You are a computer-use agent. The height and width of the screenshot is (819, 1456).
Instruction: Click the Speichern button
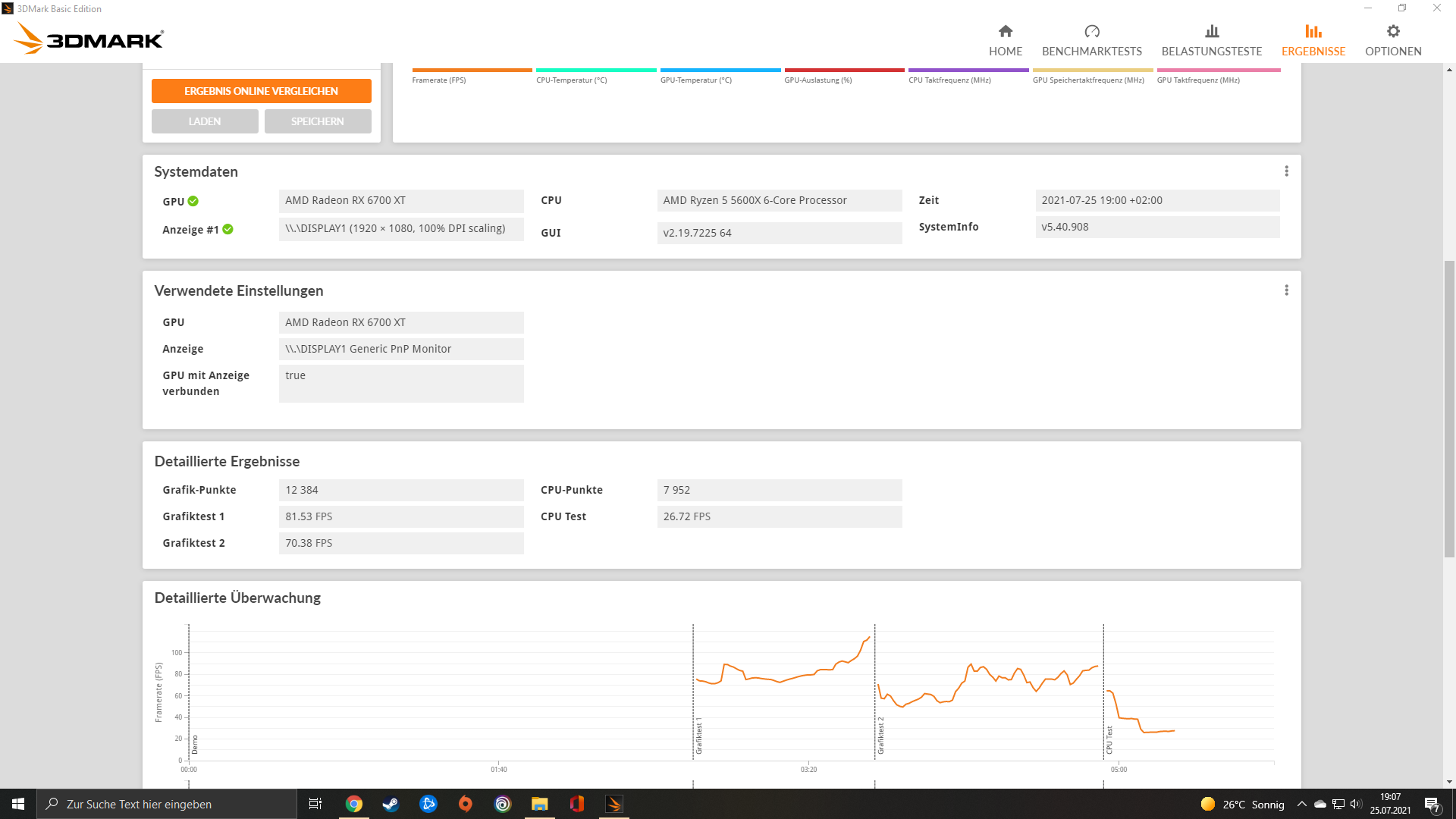click(318, 121)
